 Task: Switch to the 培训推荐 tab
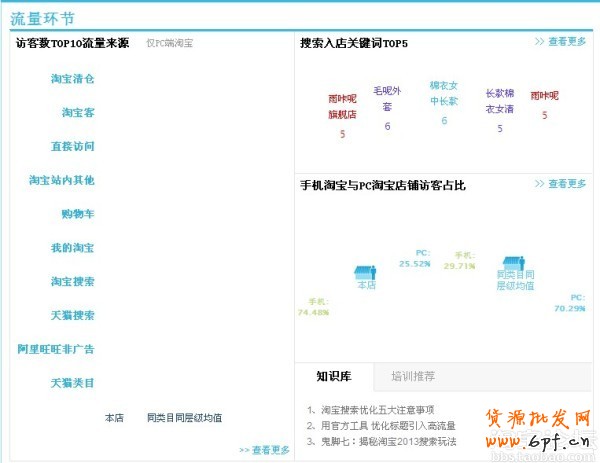[413, 377]
